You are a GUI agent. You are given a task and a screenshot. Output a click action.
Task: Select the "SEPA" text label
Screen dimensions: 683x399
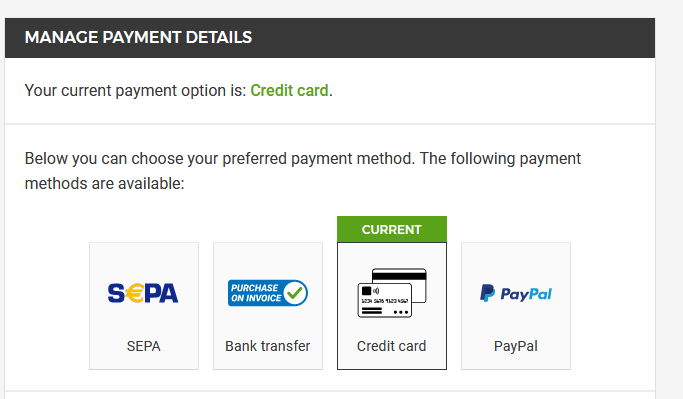coord(144,346)
